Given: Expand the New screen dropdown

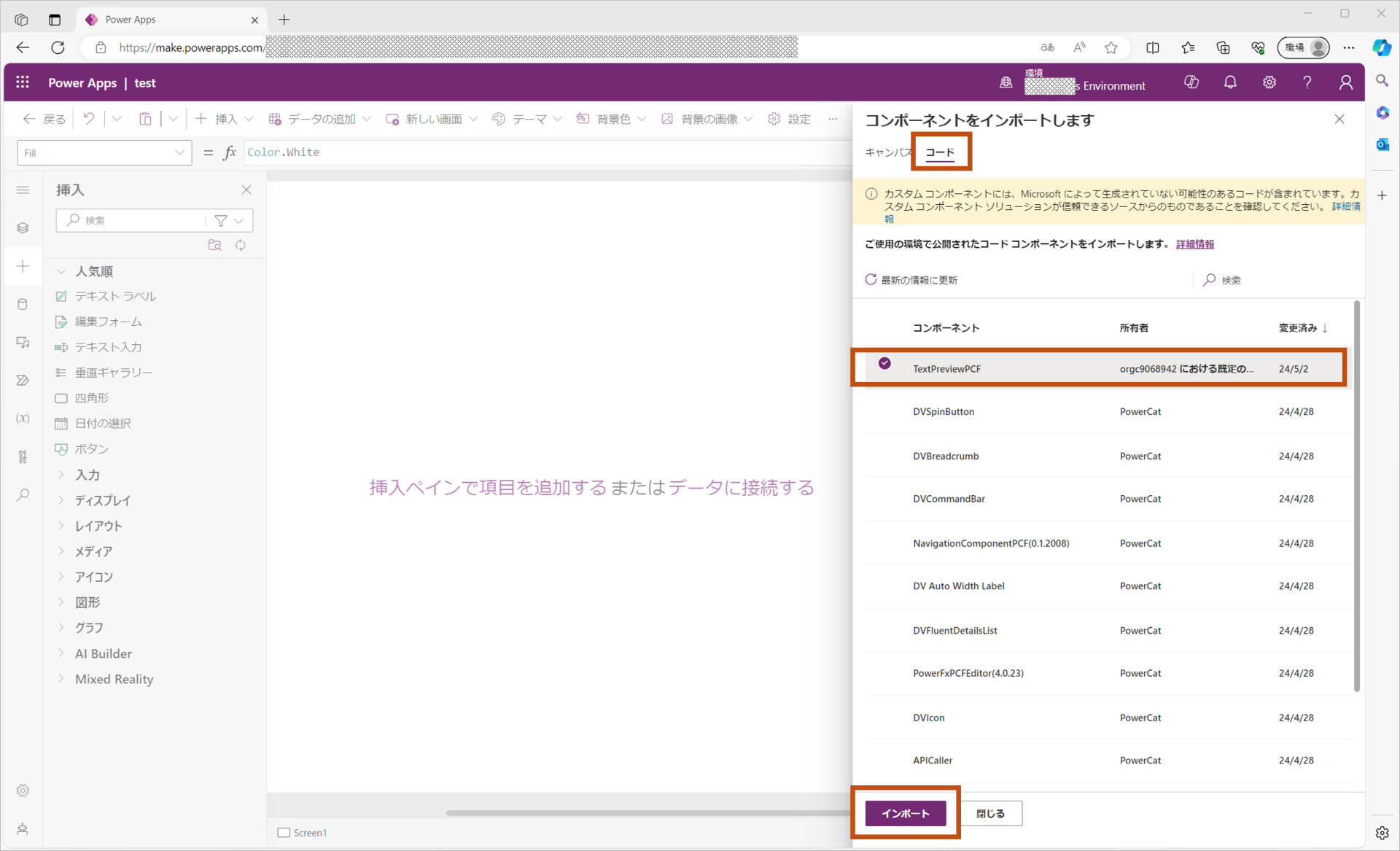Looking at the screenshot, I should click(473, 119).
